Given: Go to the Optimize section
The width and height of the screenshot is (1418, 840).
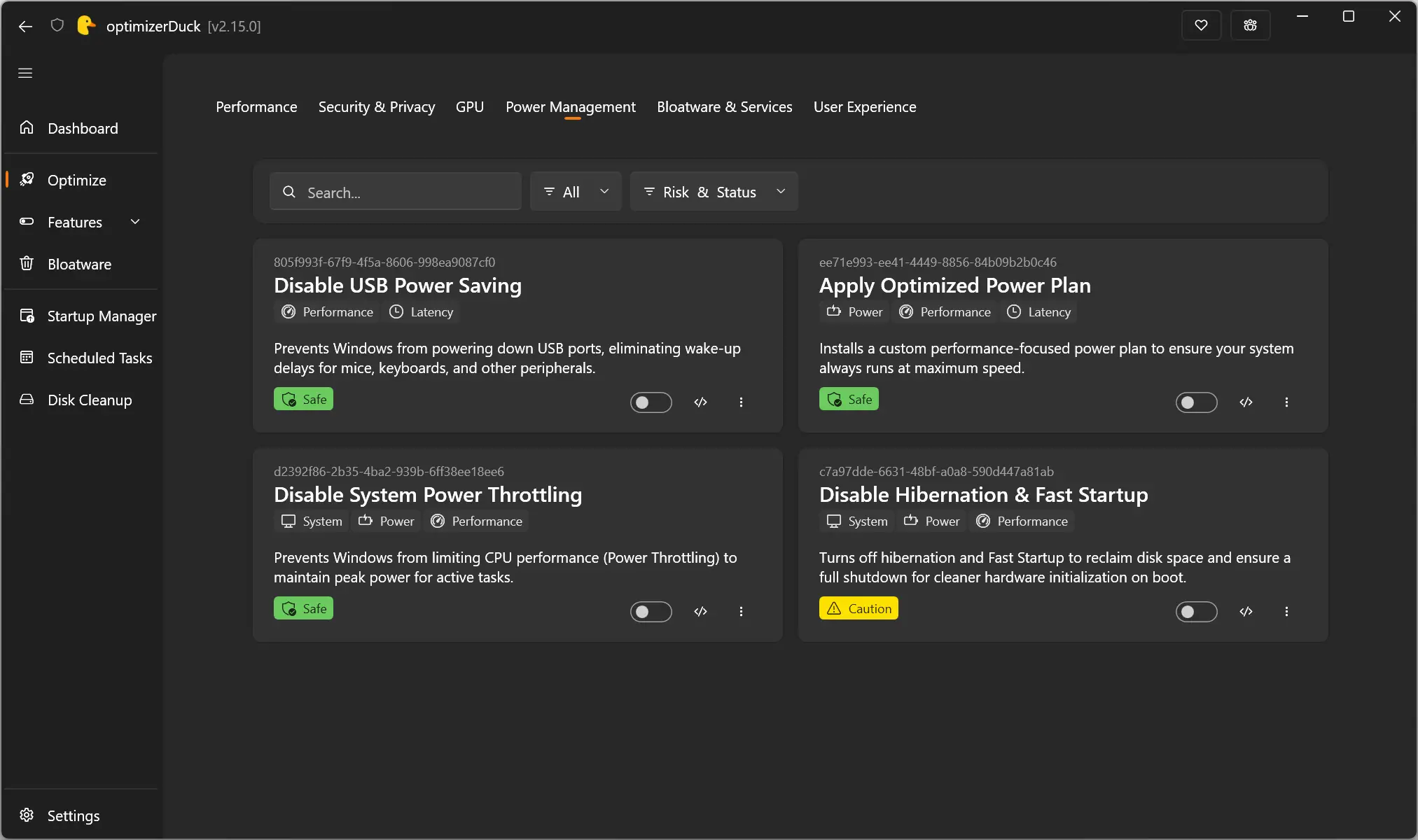Looking at the screenshot, I should (x=81, y=180).
